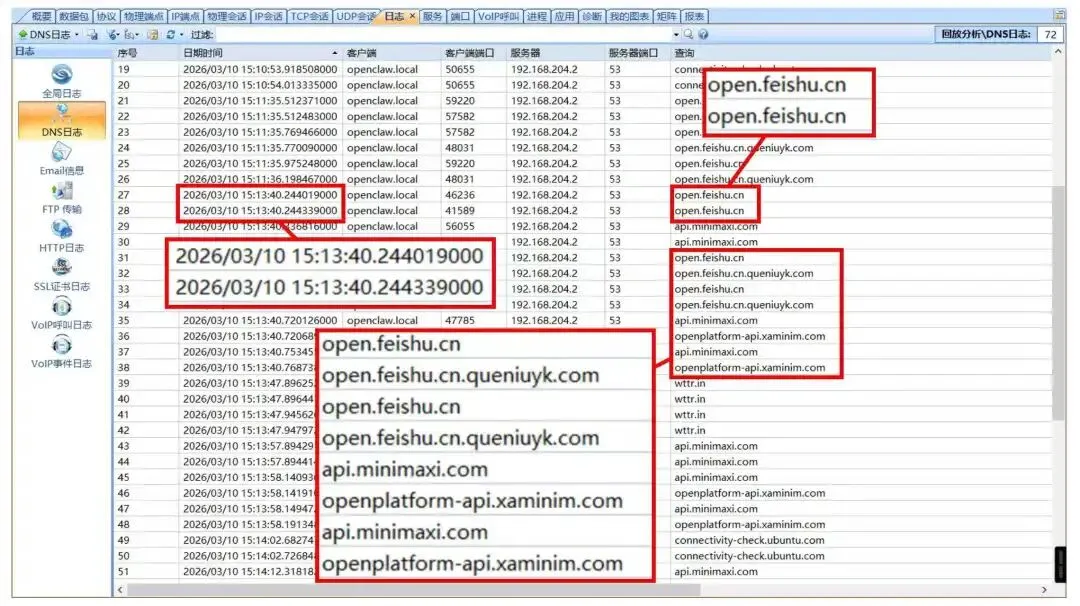Close the 日志 tab with its X
1080x606 pixels.
[412, 16]
